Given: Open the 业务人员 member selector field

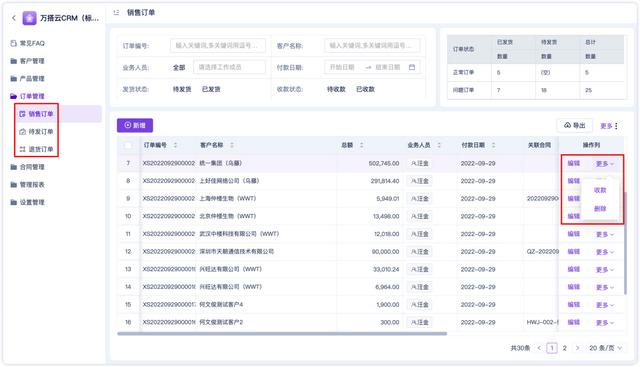Looking at the screenshot, I should [x=229, y=67].
